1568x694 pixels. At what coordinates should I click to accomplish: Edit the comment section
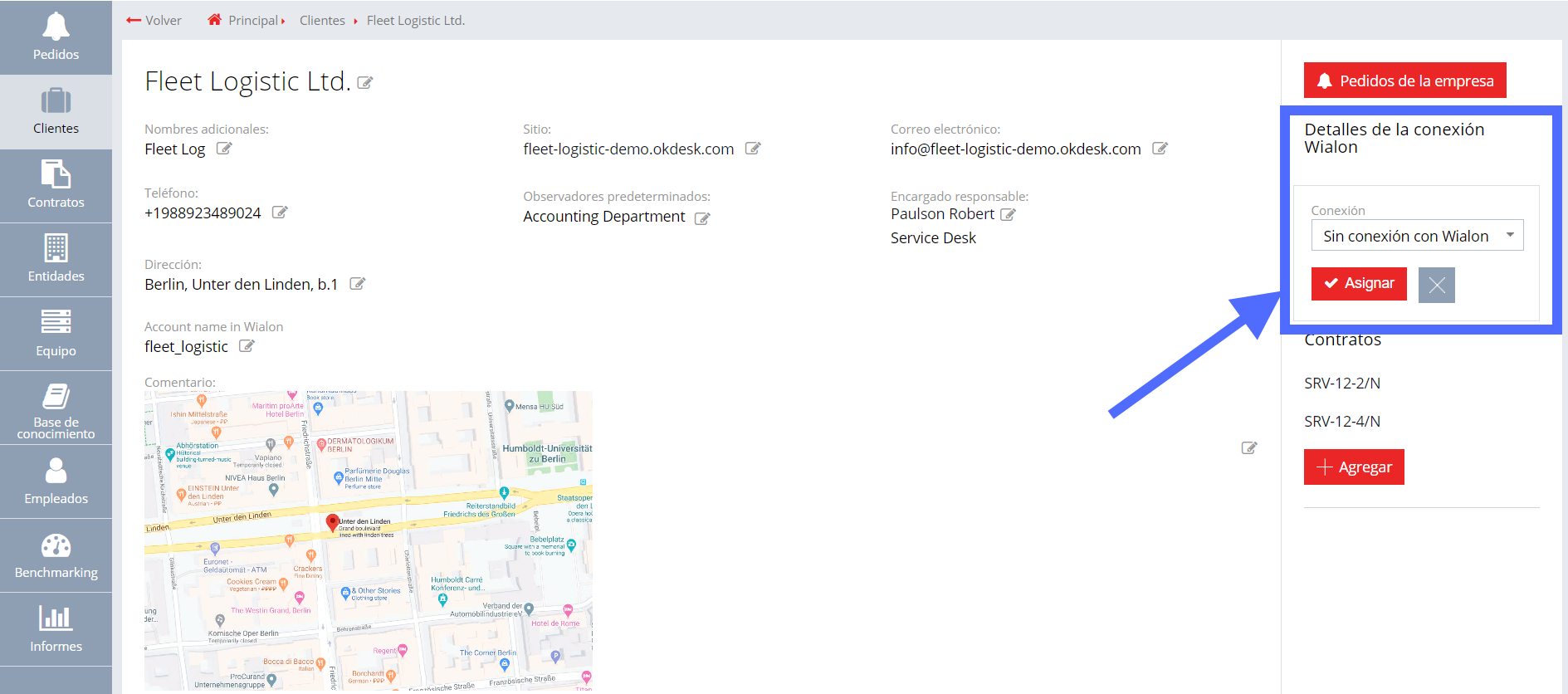click(1248, 448)
